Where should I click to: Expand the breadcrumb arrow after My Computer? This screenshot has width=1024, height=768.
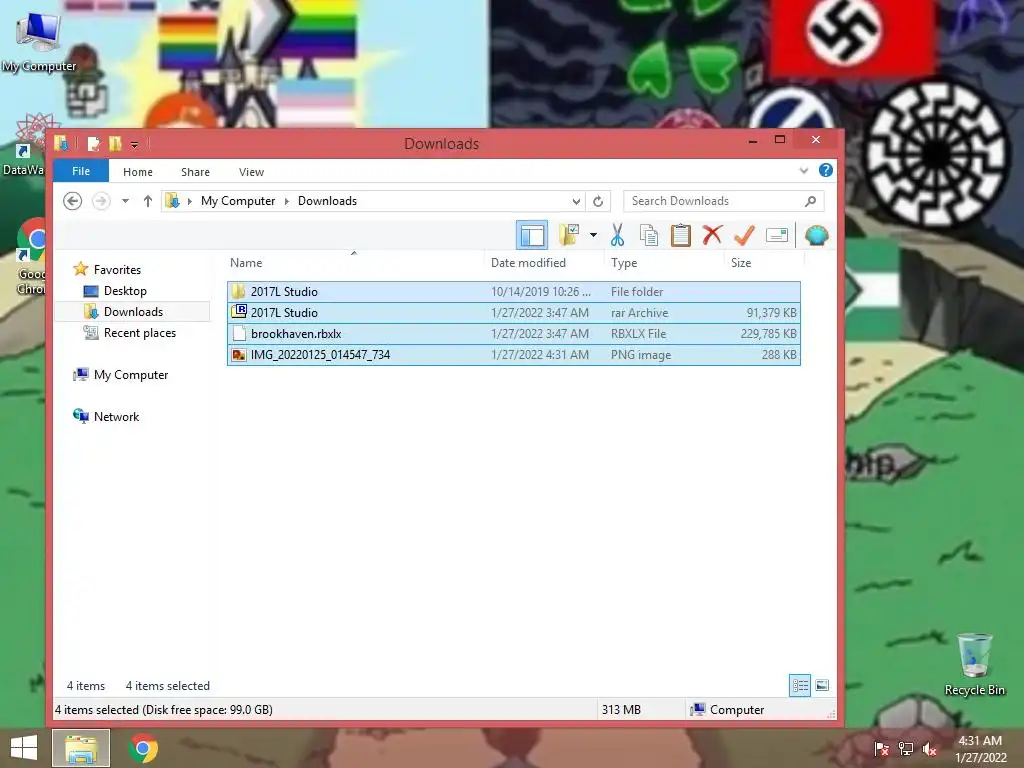coord(287,201)
